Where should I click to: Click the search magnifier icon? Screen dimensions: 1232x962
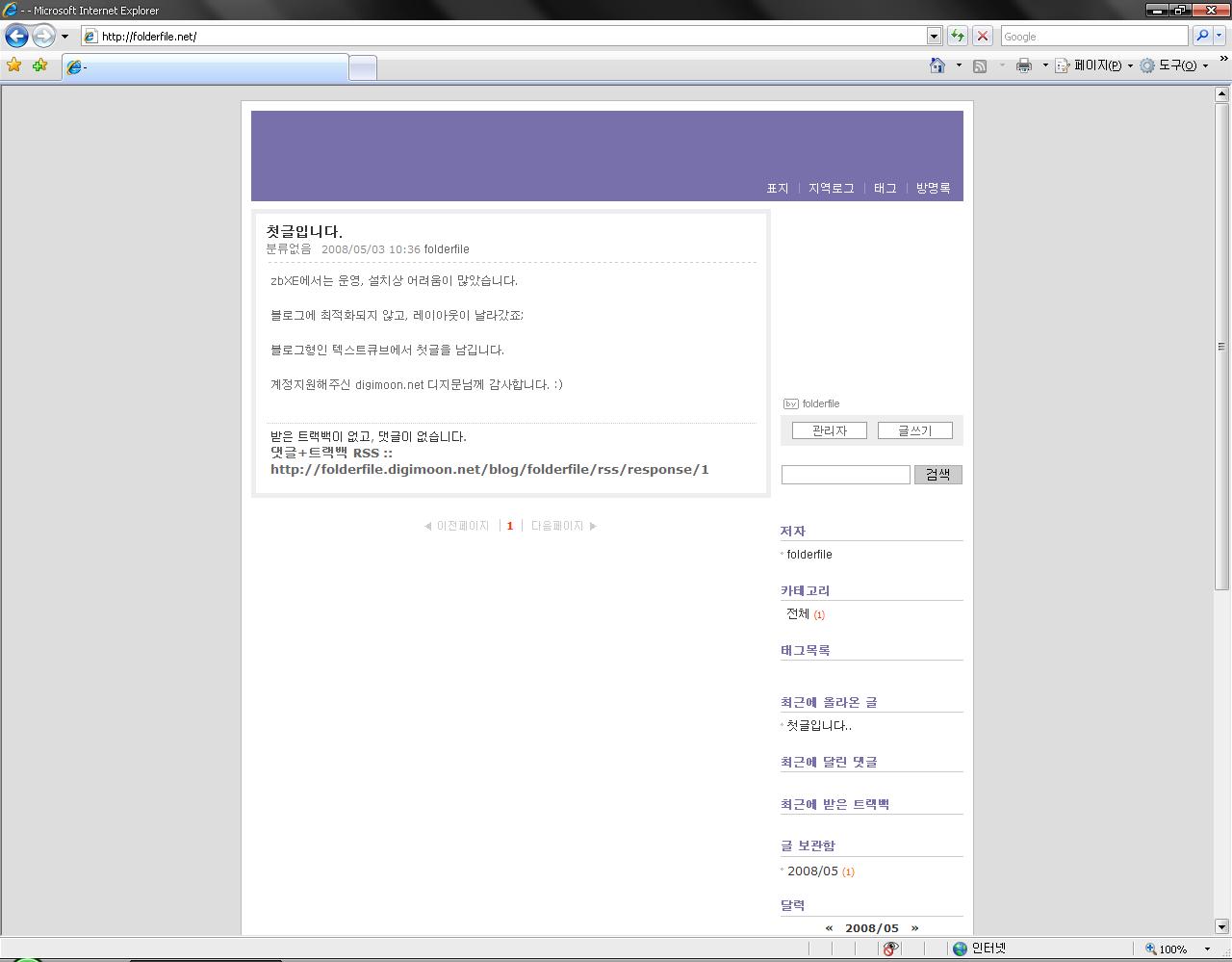(x=1202, y=37)
